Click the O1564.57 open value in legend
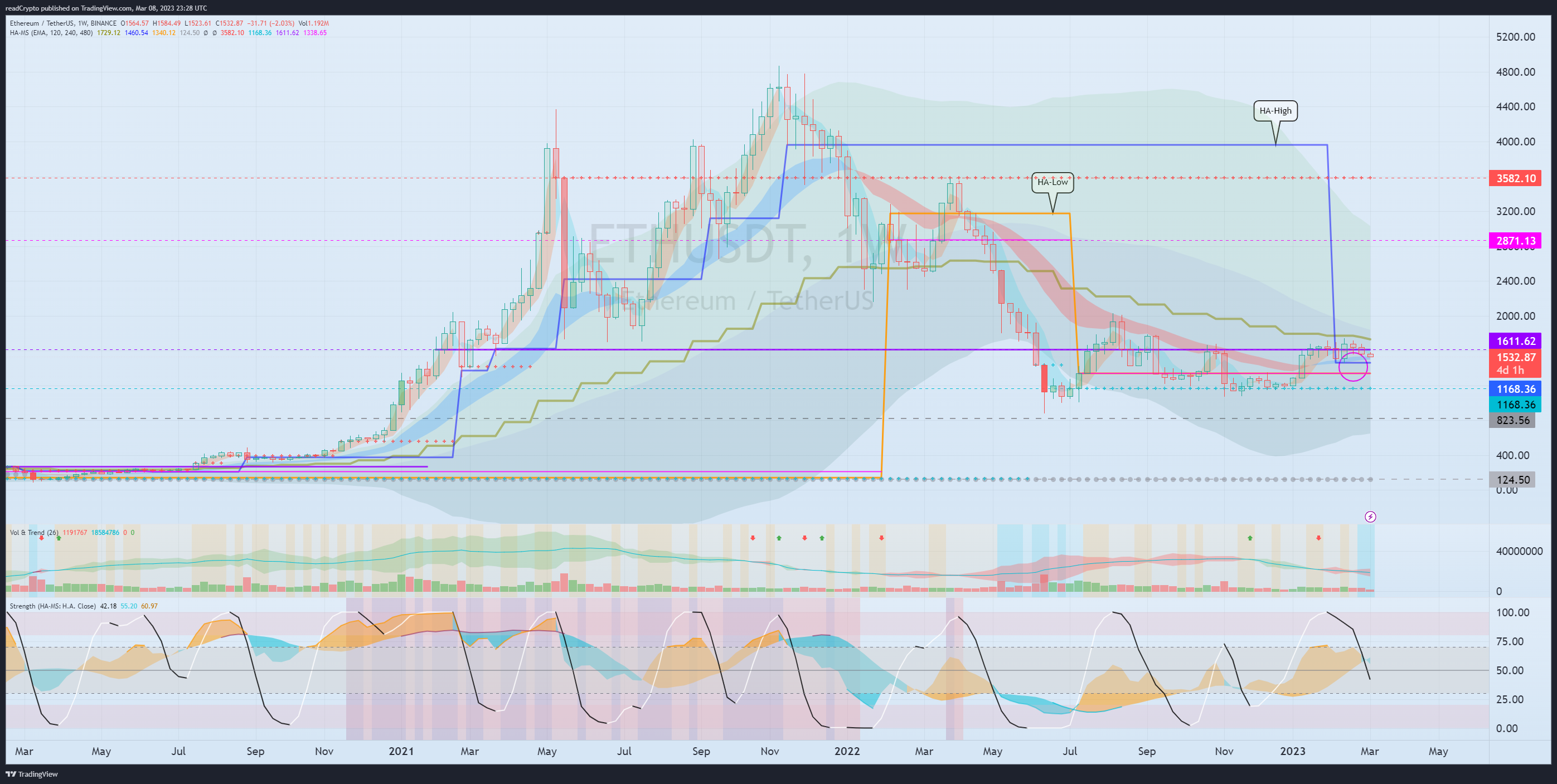 (x=135, y=23)
